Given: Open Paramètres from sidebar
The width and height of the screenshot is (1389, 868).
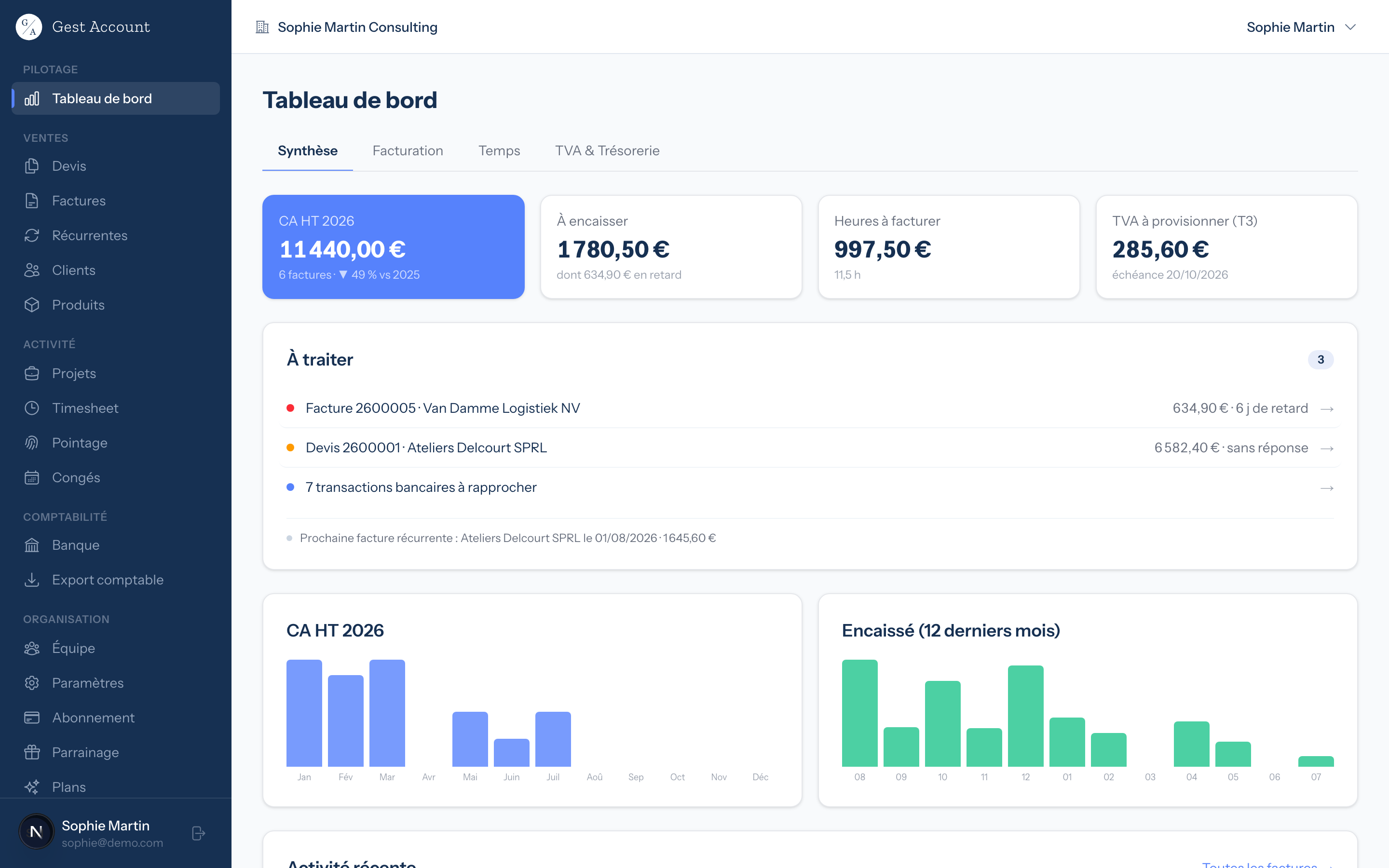Looking at the screenshot, I should [x=115, y=682].
